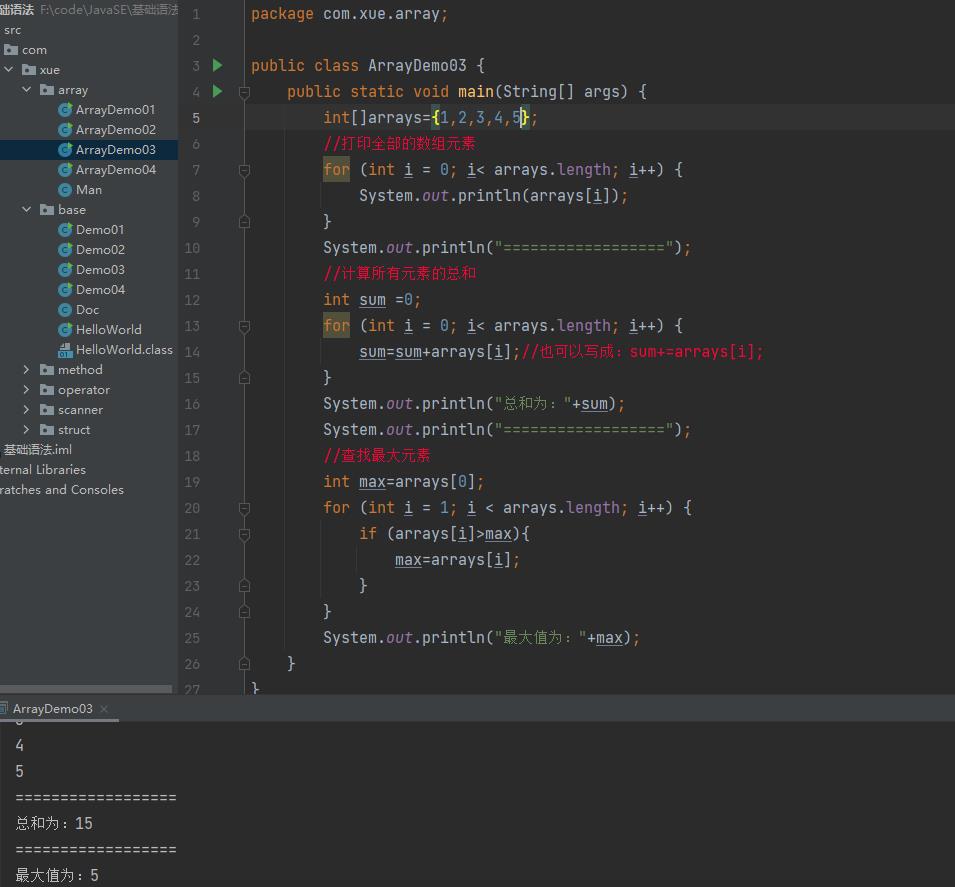Fold the if block at line 21
The image size is (955, 887).
coord(244,534)
